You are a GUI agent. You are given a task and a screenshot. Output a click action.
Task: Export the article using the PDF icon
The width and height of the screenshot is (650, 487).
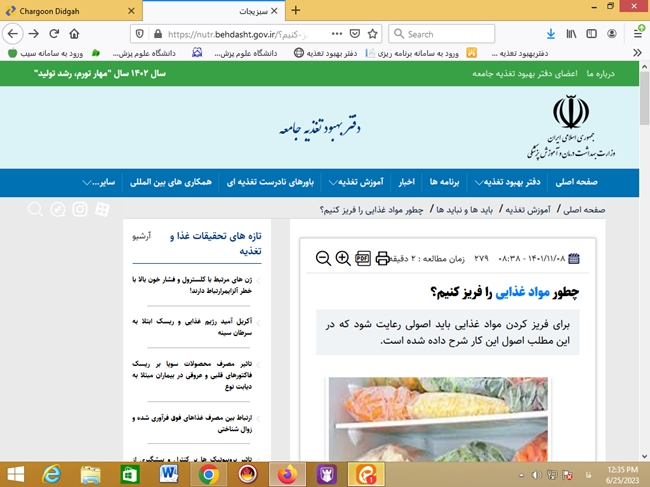click(363, 258)
